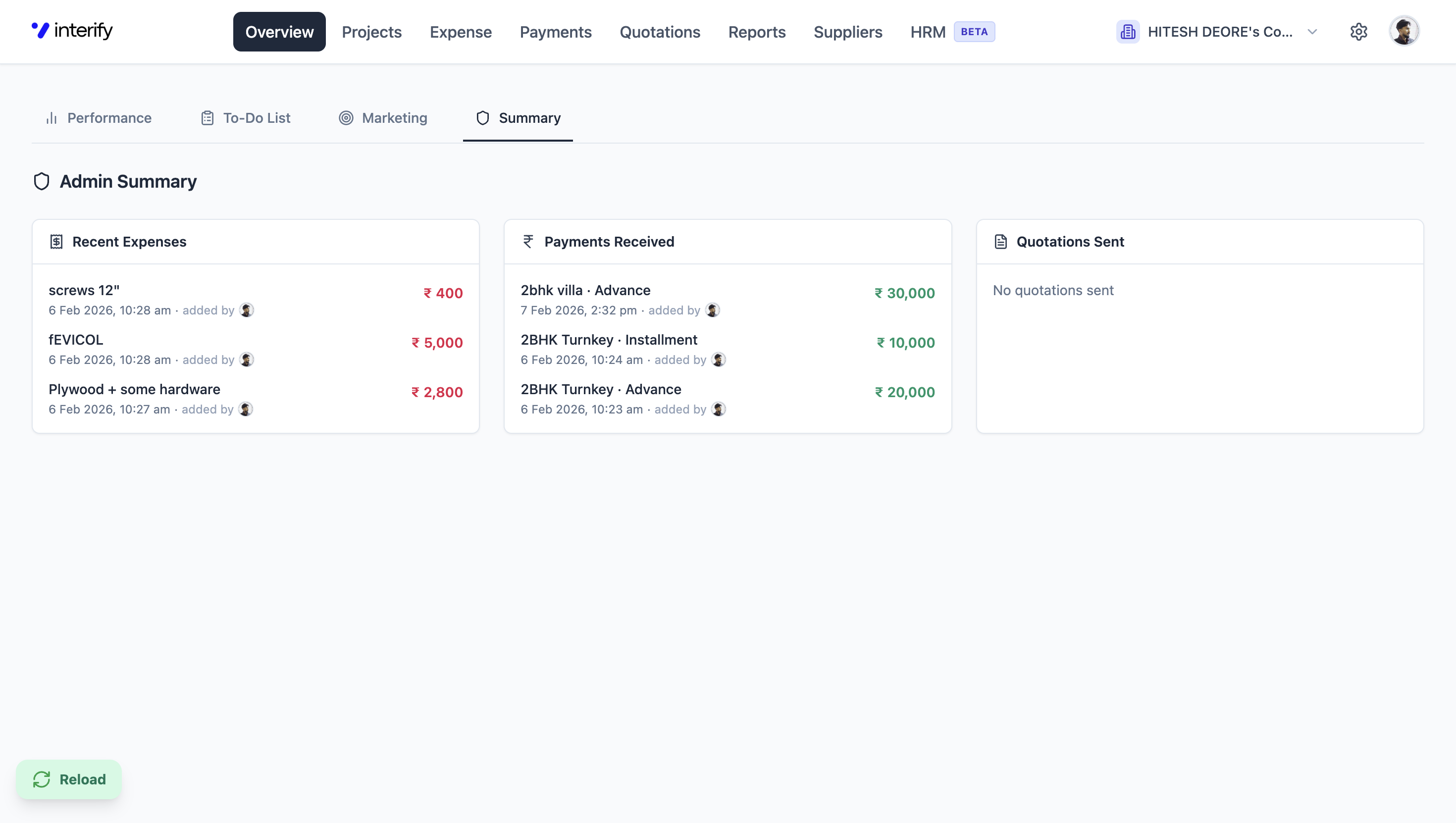Open Suppliers in the navigation bar
Viewport: 1456px width, 823px height.
pos(847,32)
